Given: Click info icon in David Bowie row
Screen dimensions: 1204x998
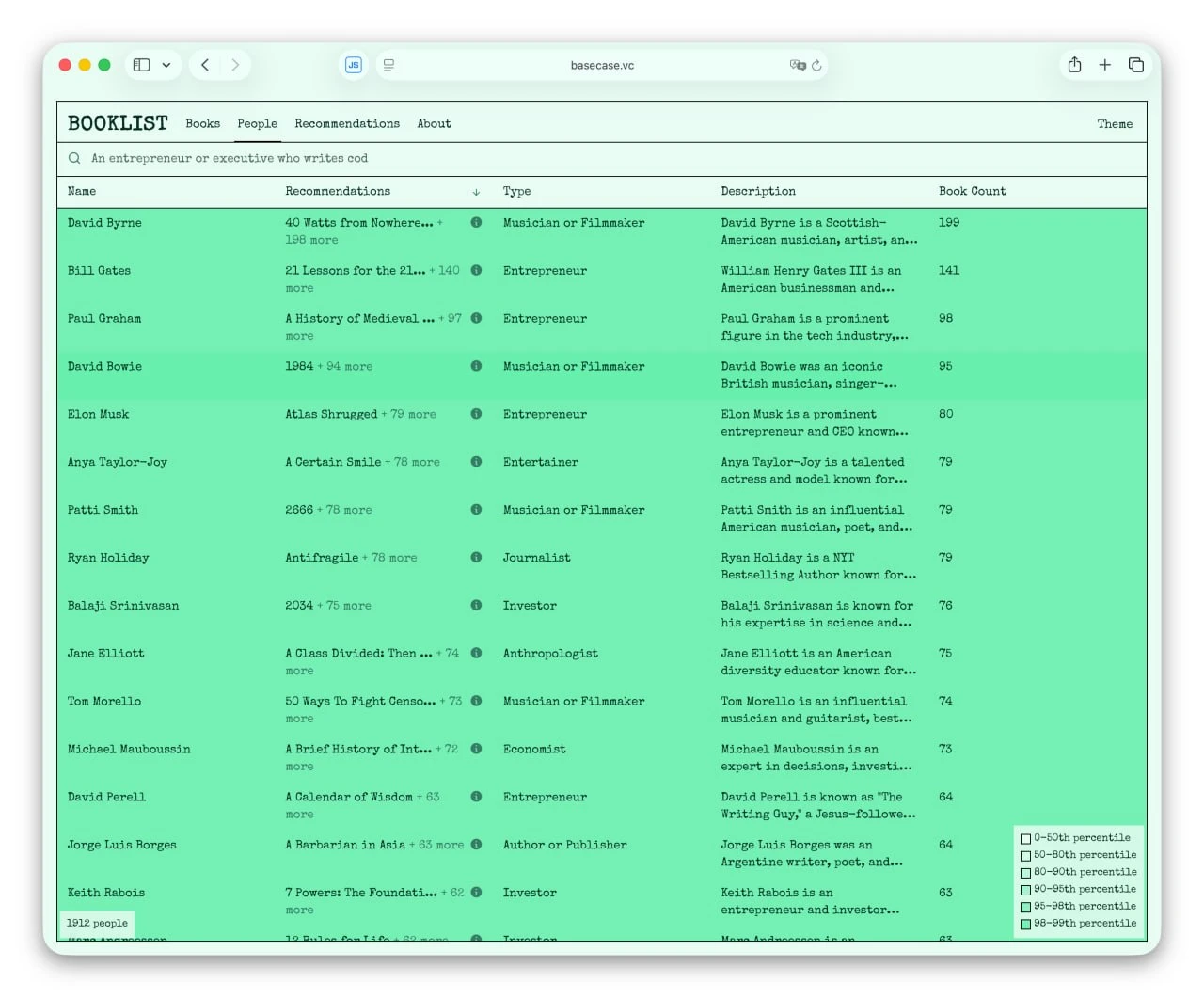Looking at the screenshot, I should point(476,366).
